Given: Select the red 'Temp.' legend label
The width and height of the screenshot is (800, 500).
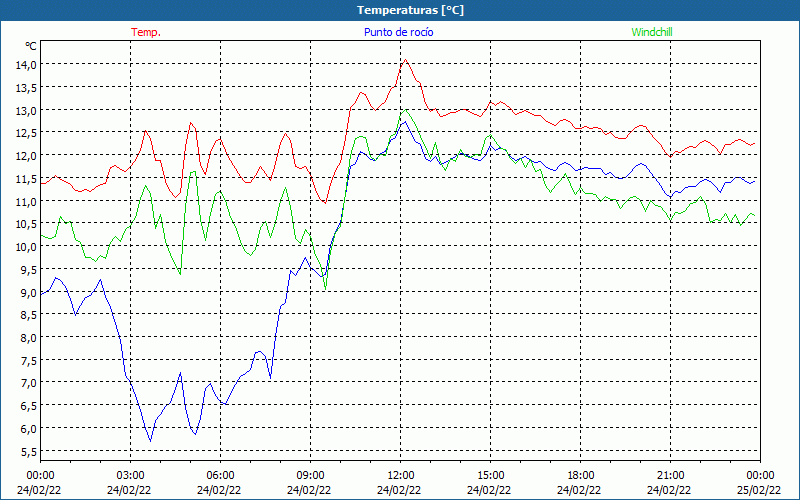Looking at the screenshot, I should pyautogui.click(x=146, y=32).
